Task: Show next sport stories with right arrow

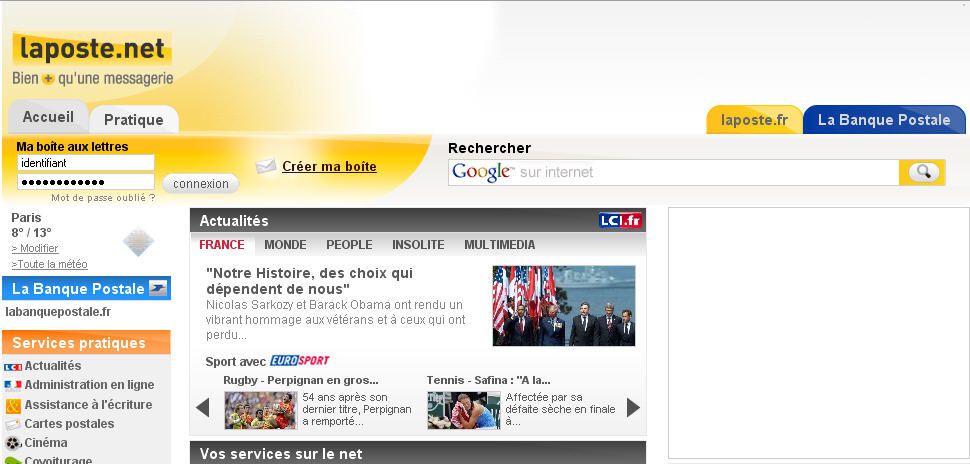Action: [633, 408]
